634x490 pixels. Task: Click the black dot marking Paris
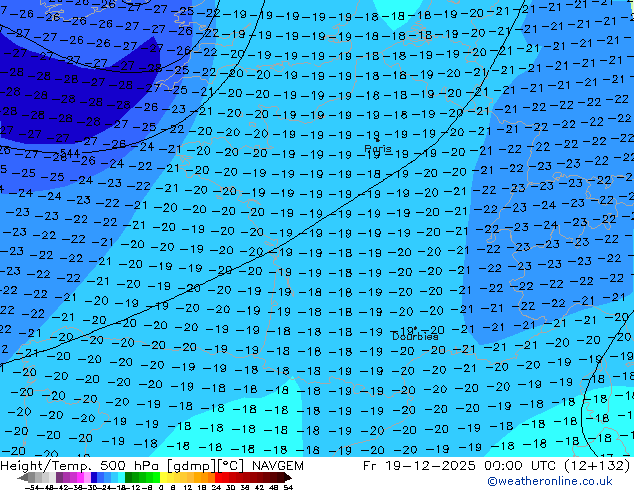click(378, 140)
